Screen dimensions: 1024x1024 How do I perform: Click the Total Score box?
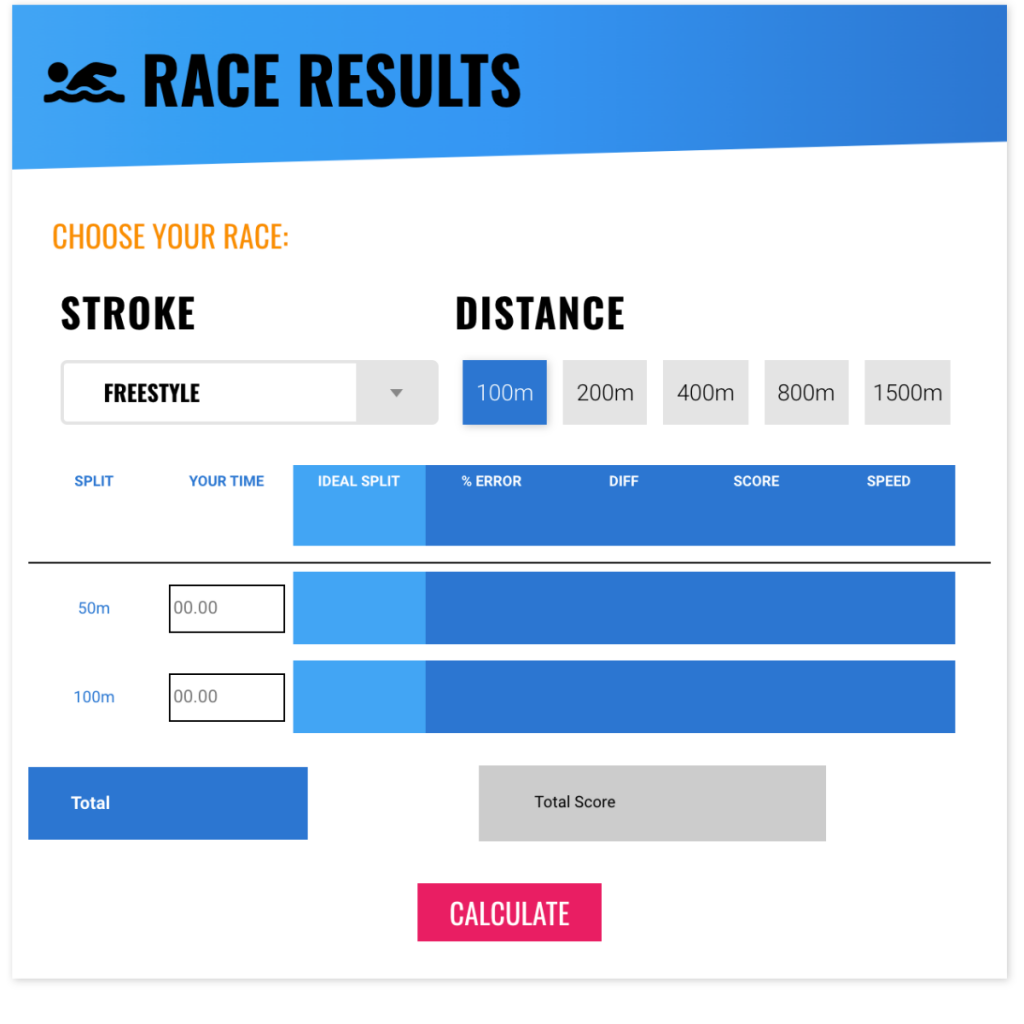[652, 803]
